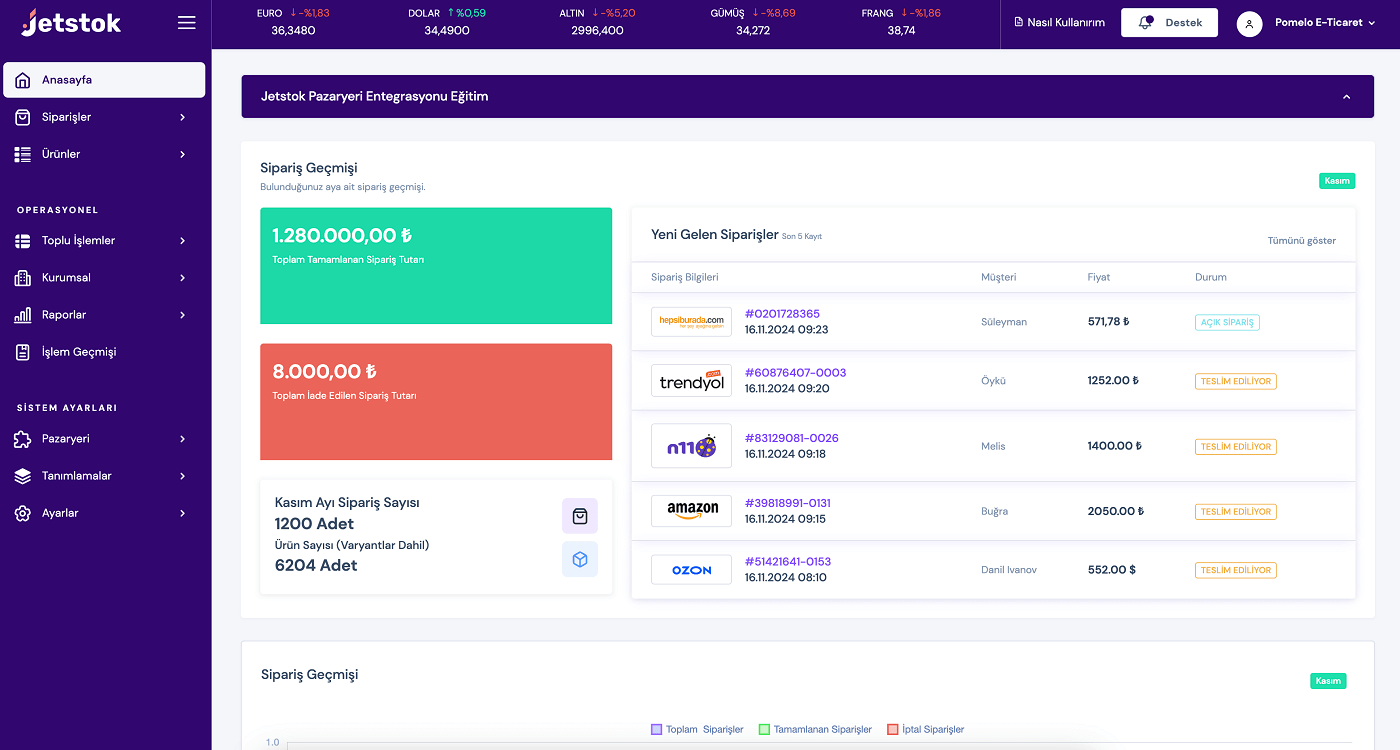Click the shopping bag order count icon
This screenshot has width=1400, height=750.
(x=580, y=516)
